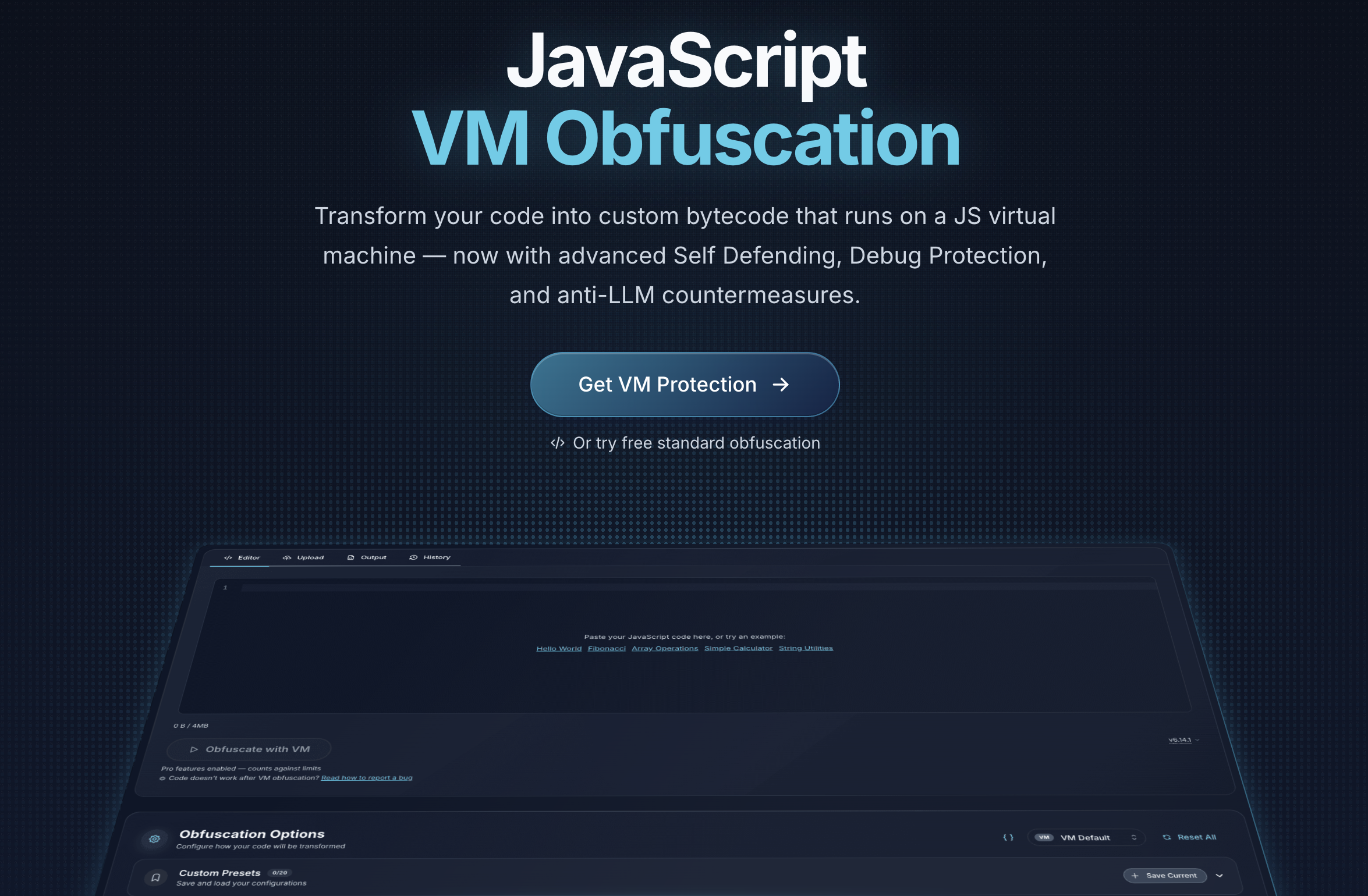Run Obfuscate with VM
Screen dimensions: 1368x896
[x=249, y=749]
